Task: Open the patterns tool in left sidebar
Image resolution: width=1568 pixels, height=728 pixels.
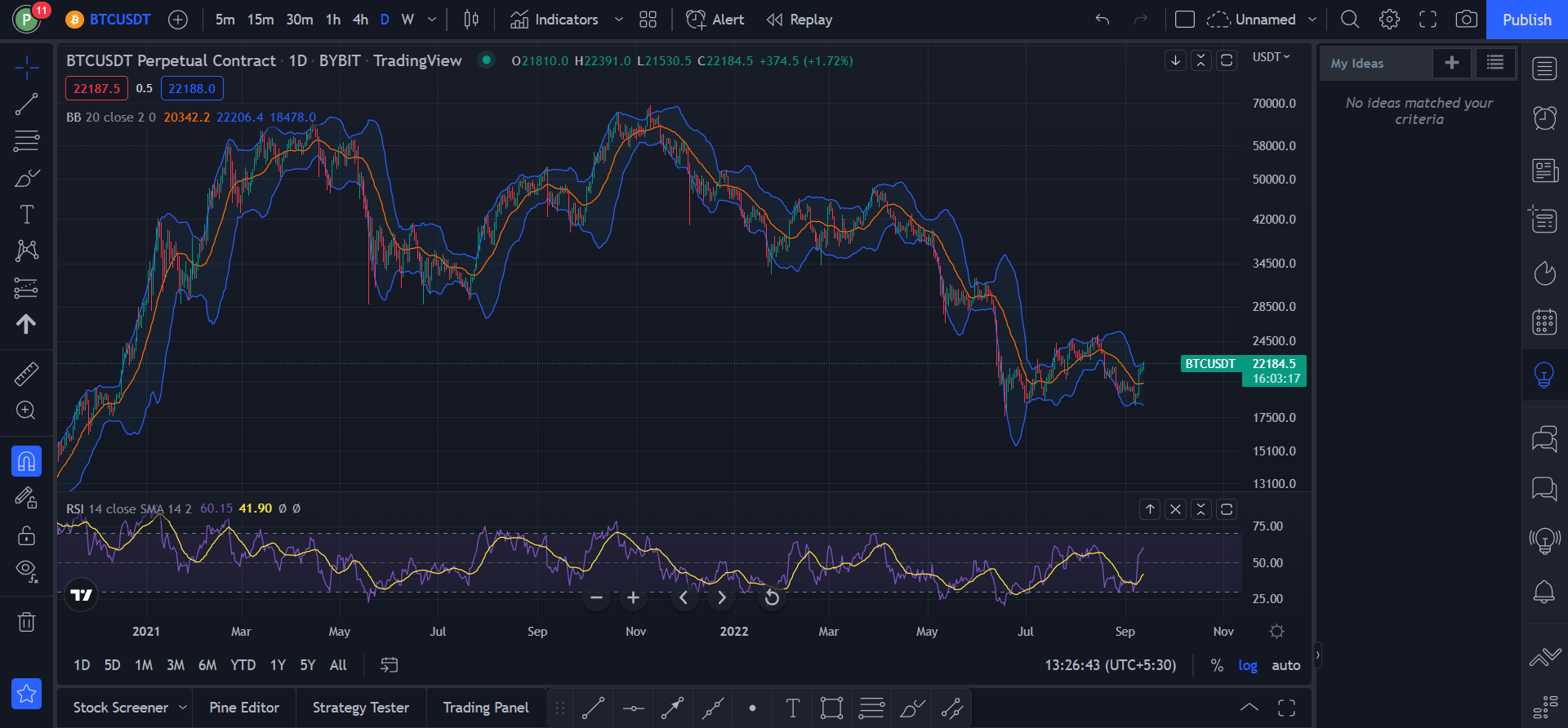Action: pos(26,251)
